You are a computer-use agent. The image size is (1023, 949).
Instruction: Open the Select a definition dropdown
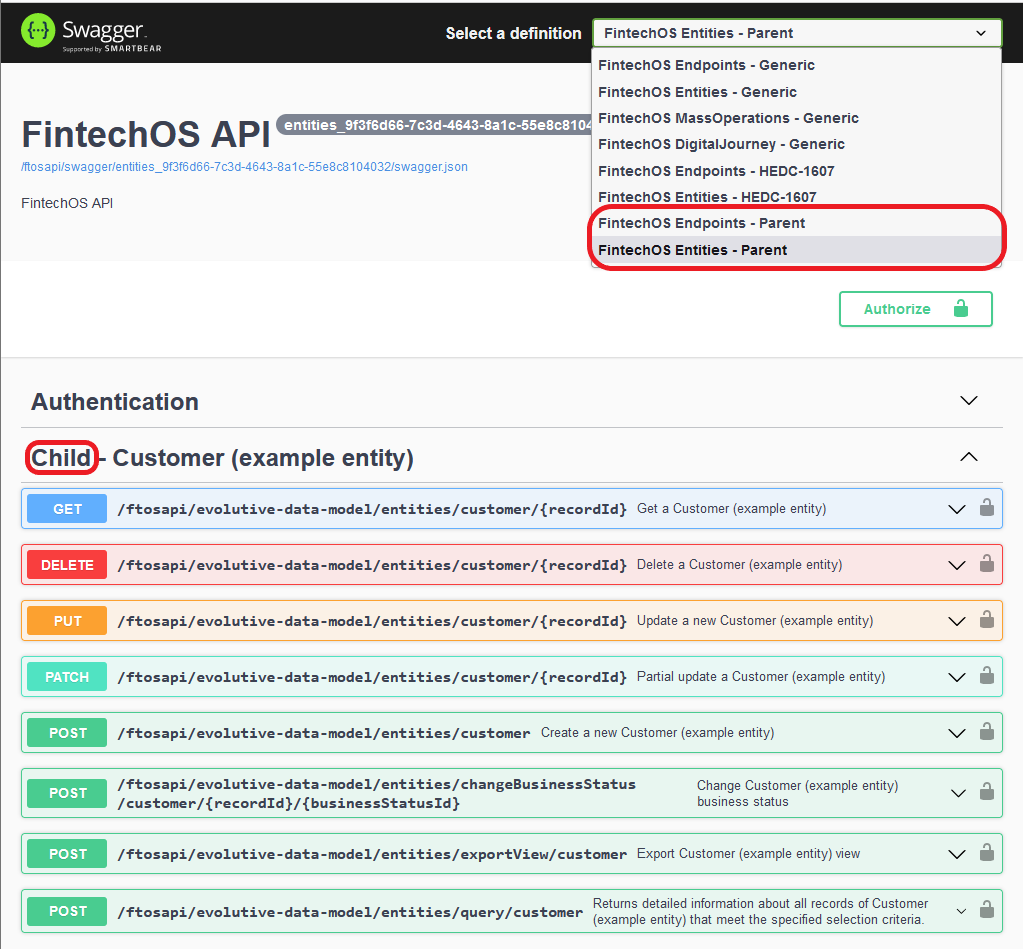click(796, 33)
